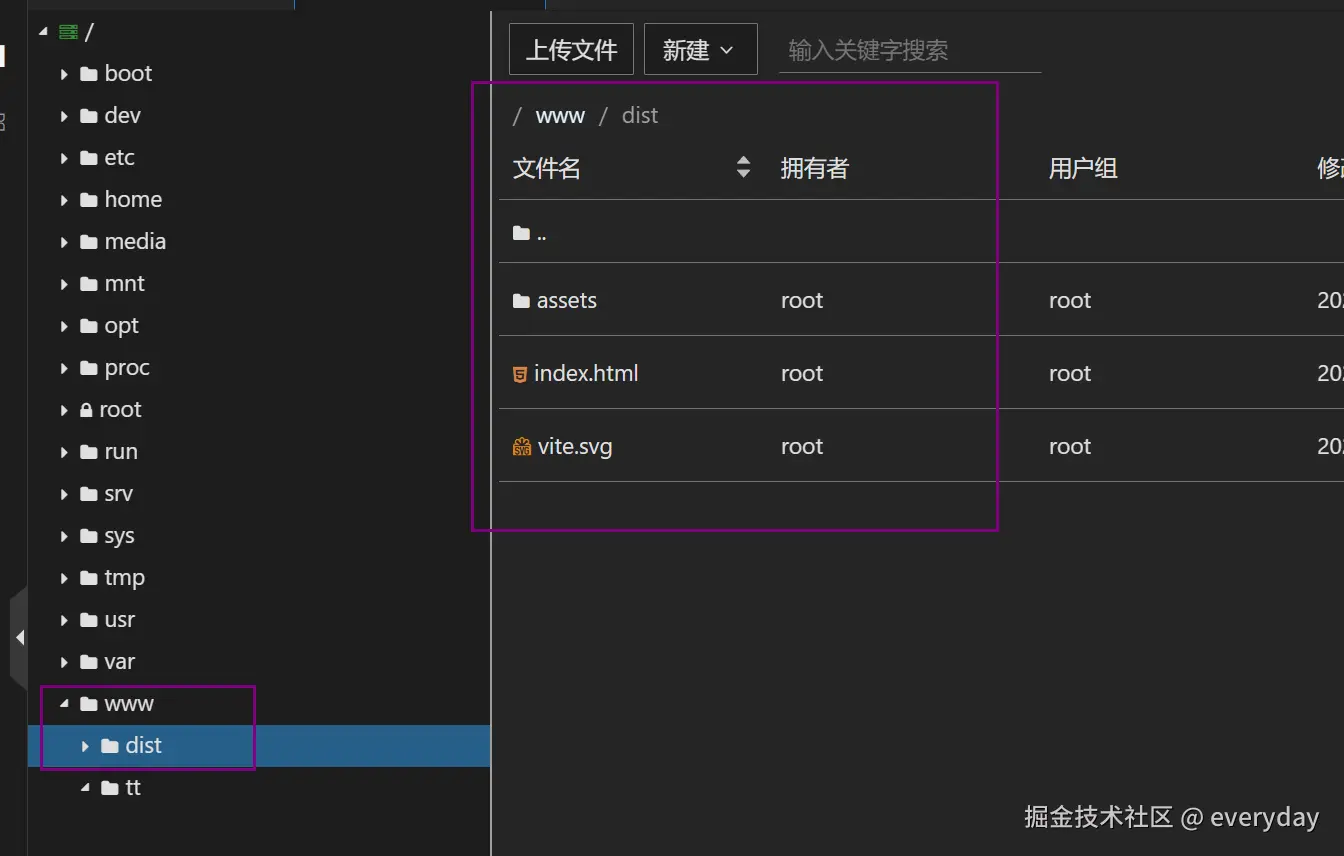
Task: Click the var folder icon
Action: 89,662
